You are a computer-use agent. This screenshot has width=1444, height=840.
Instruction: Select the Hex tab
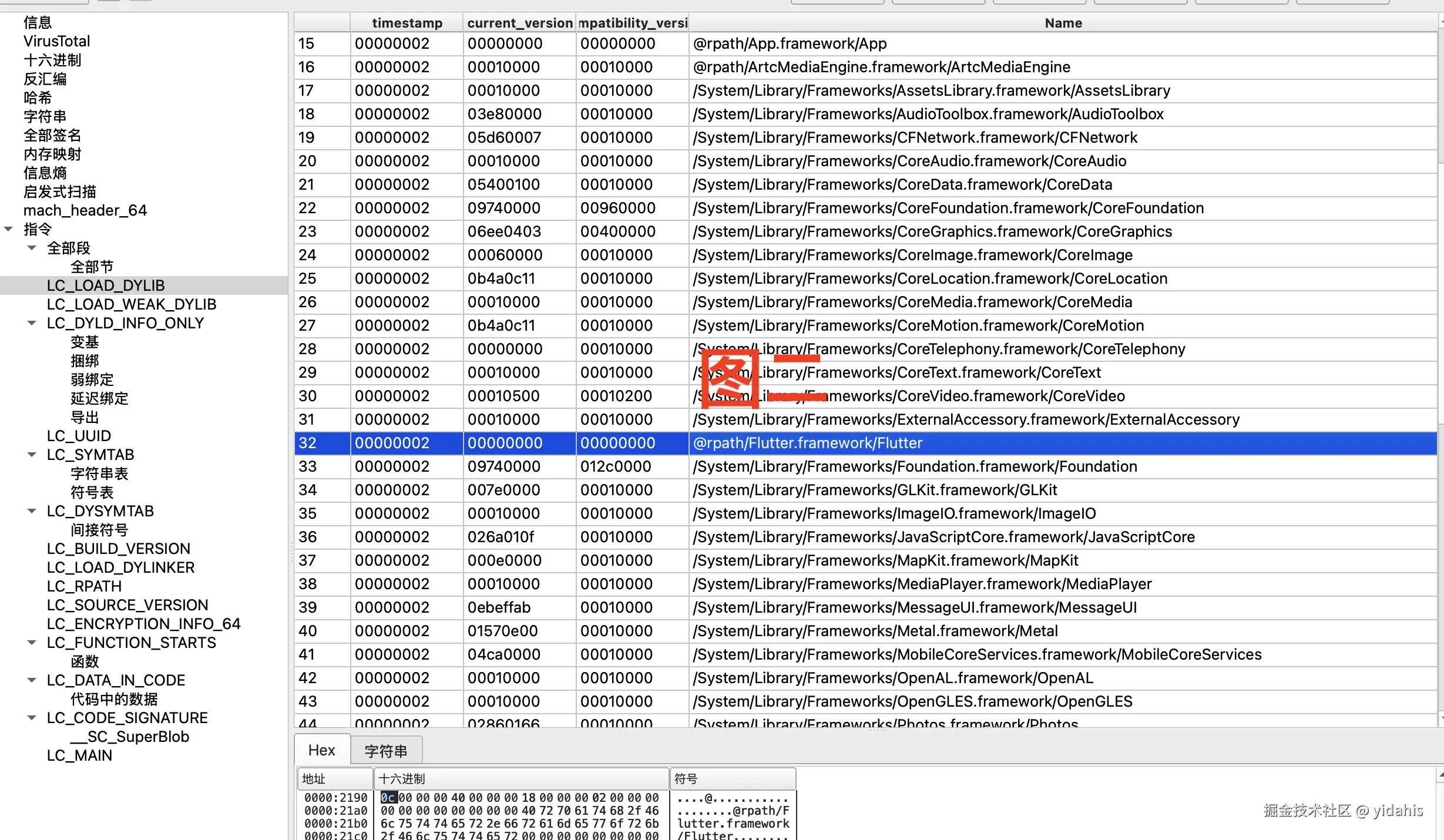321,750
